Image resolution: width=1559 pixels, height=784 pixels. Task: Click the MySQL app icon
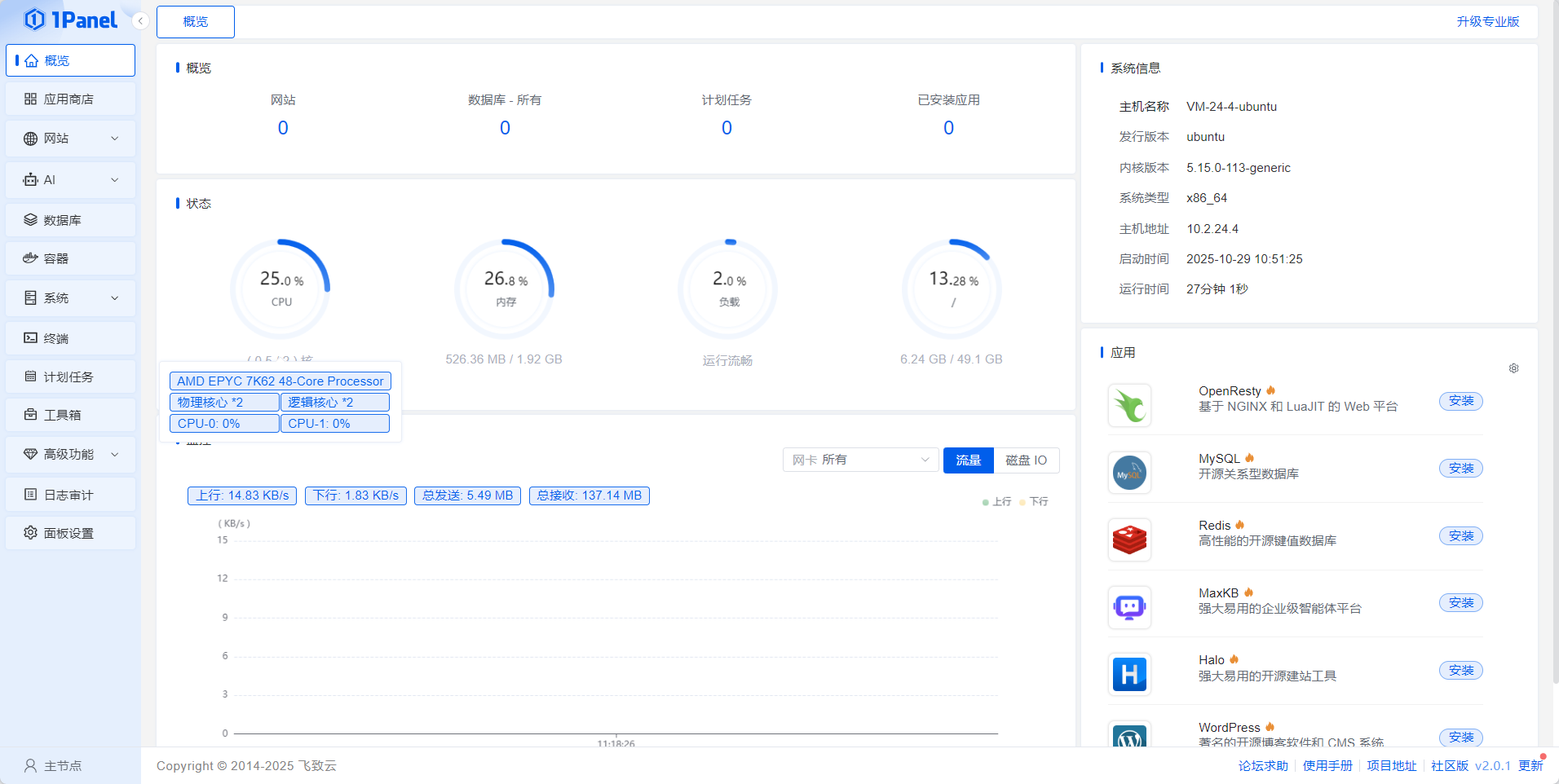1129,473
